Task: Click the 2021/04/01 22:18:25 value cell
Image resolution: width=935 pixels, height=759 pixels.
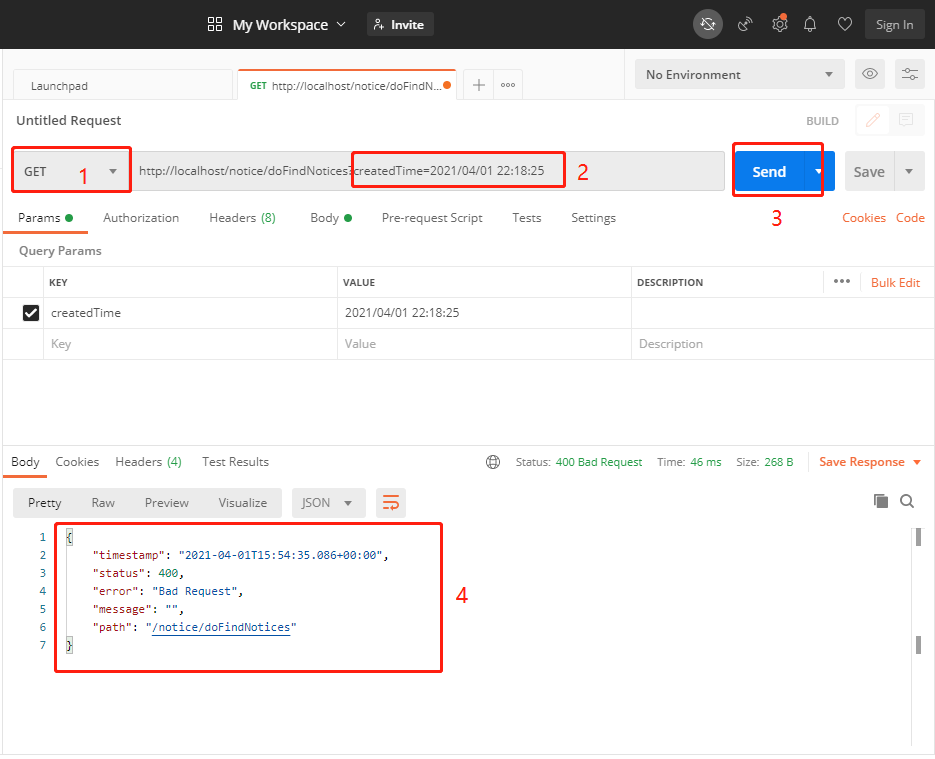Action: 484,313
